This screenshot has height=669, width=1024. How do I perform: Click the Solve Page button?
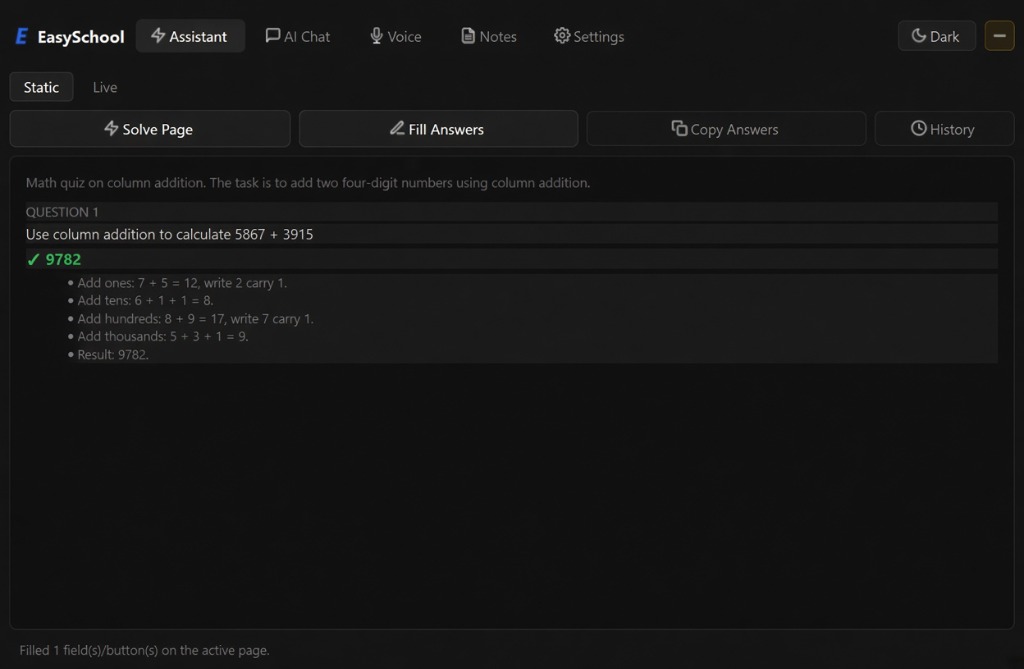(x=150, y=129)
